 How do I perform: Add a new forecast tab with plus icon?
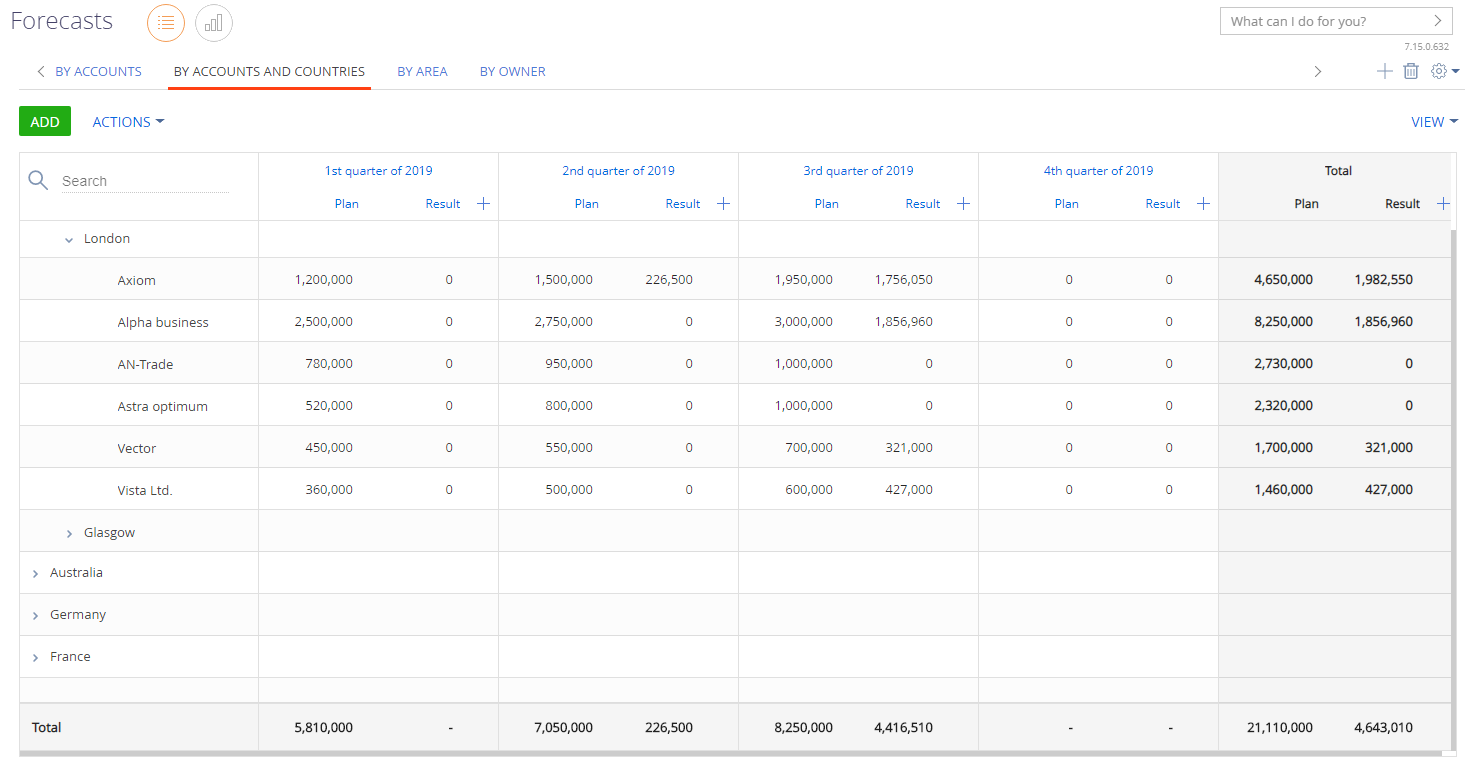1385,71
